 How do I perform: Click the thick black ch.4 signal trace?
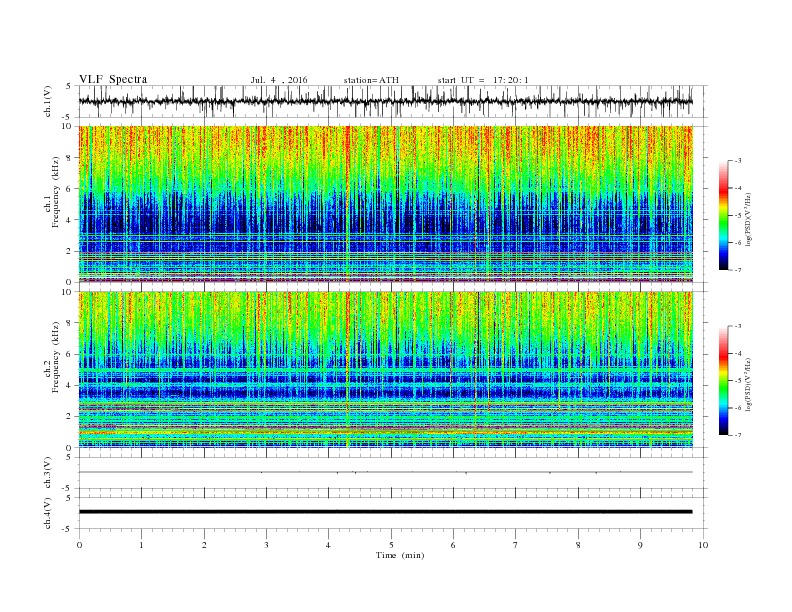385,512
